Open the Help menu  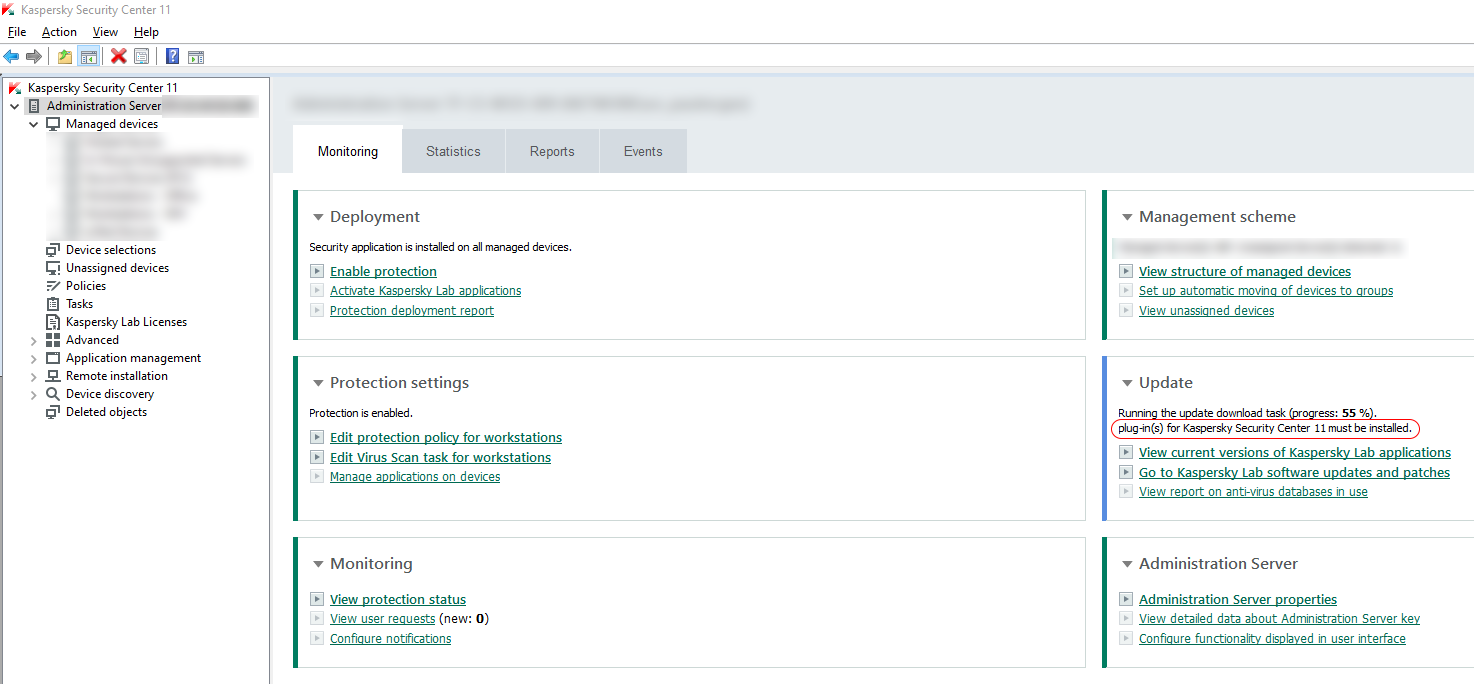pos(146,32)
